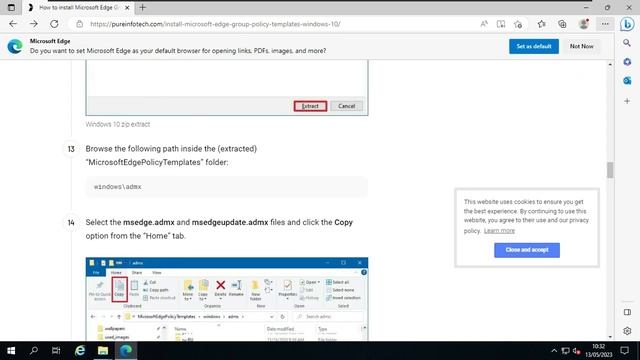Add this page to favorites
The width and height of the screenshot is (640, 360).
[518, 24]
